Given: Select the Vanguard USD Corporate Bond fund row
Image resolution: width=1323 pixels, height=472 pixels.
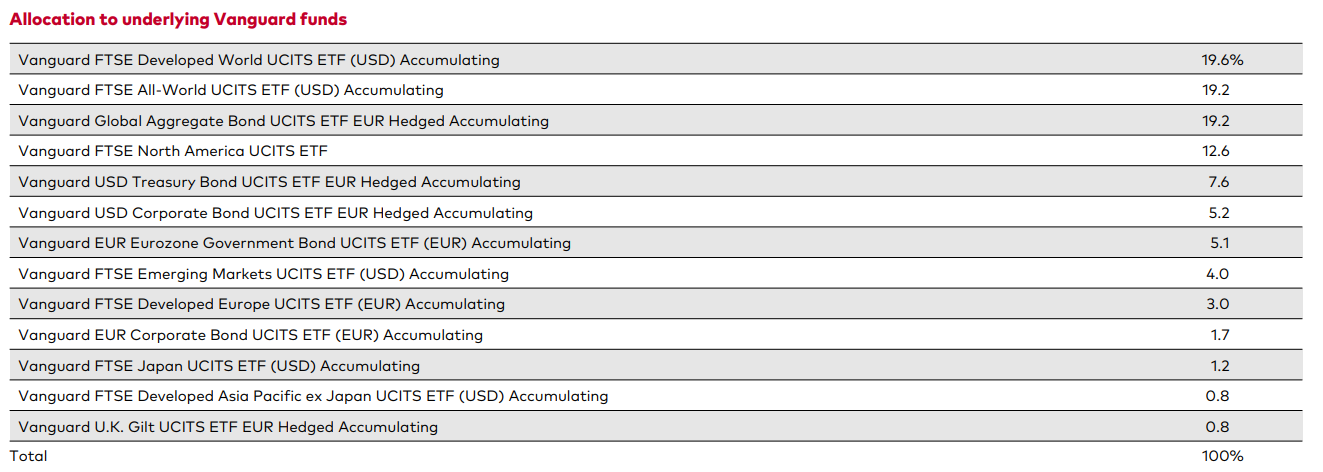Looking at the screenshot, I should [276, 213].
